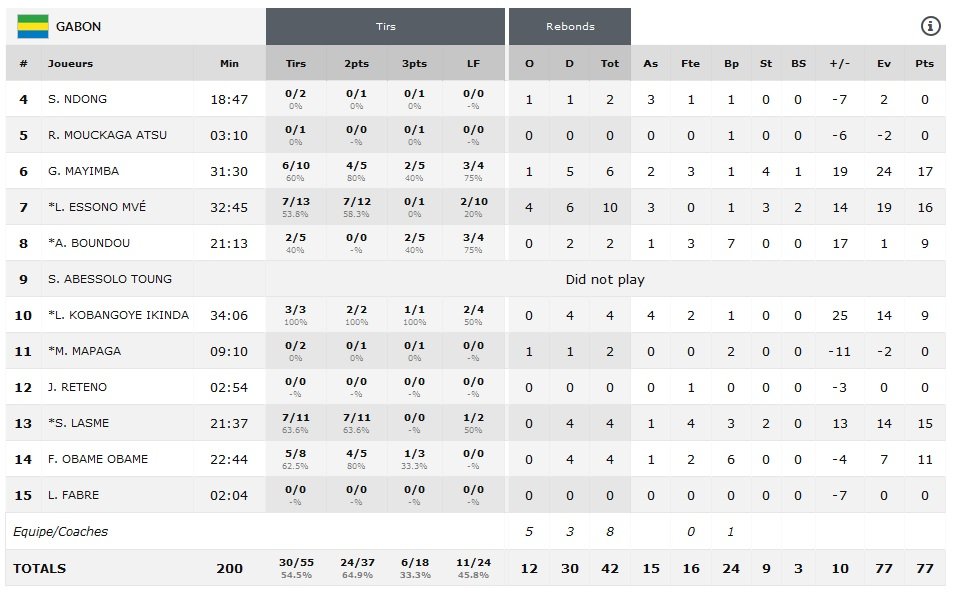Click the LF column header

473,63
